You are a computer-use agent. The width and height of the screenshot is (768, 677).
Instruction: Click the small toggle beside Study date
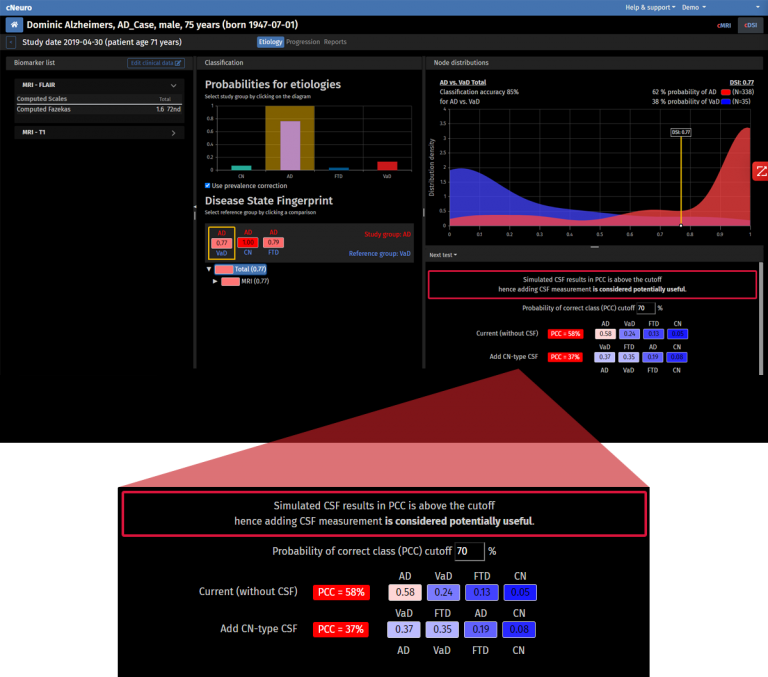pos(11,42)
